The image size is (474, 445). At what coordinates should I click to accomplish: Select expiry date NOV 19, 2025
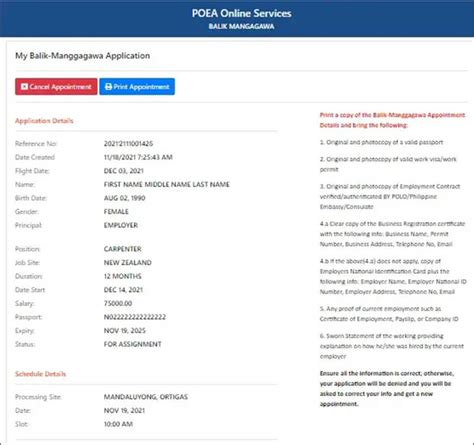[125, 331]
